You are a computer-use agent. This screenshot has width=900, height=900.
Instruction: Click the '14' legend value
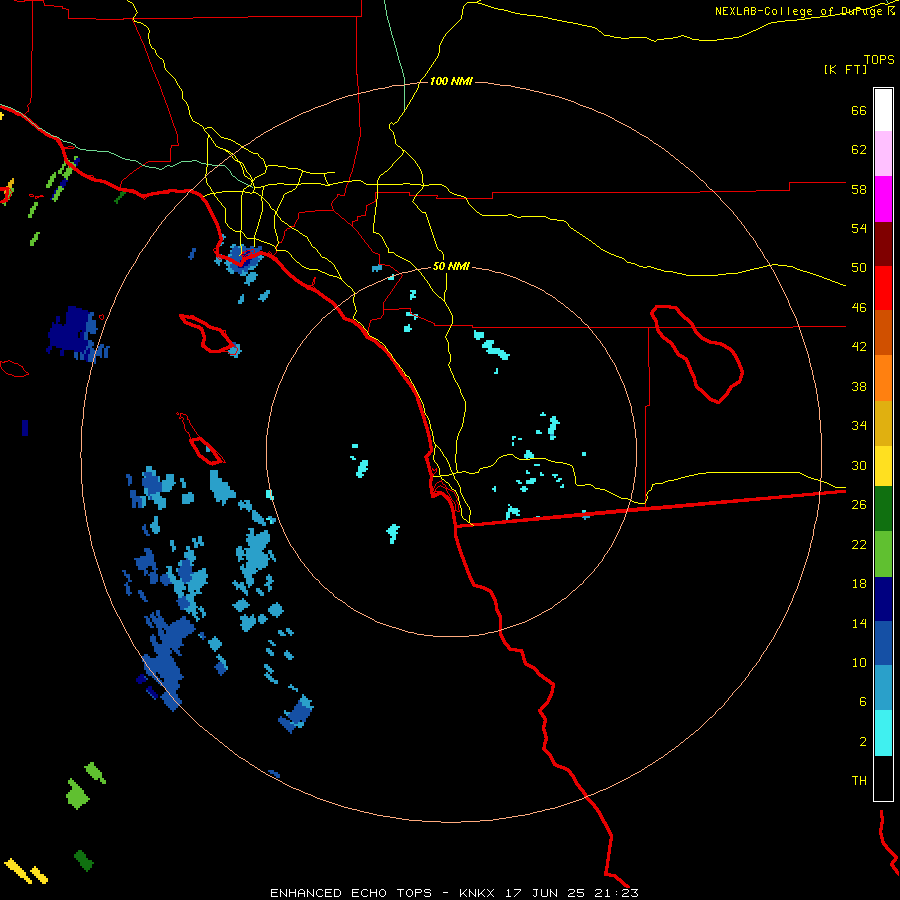coord(859,623)
